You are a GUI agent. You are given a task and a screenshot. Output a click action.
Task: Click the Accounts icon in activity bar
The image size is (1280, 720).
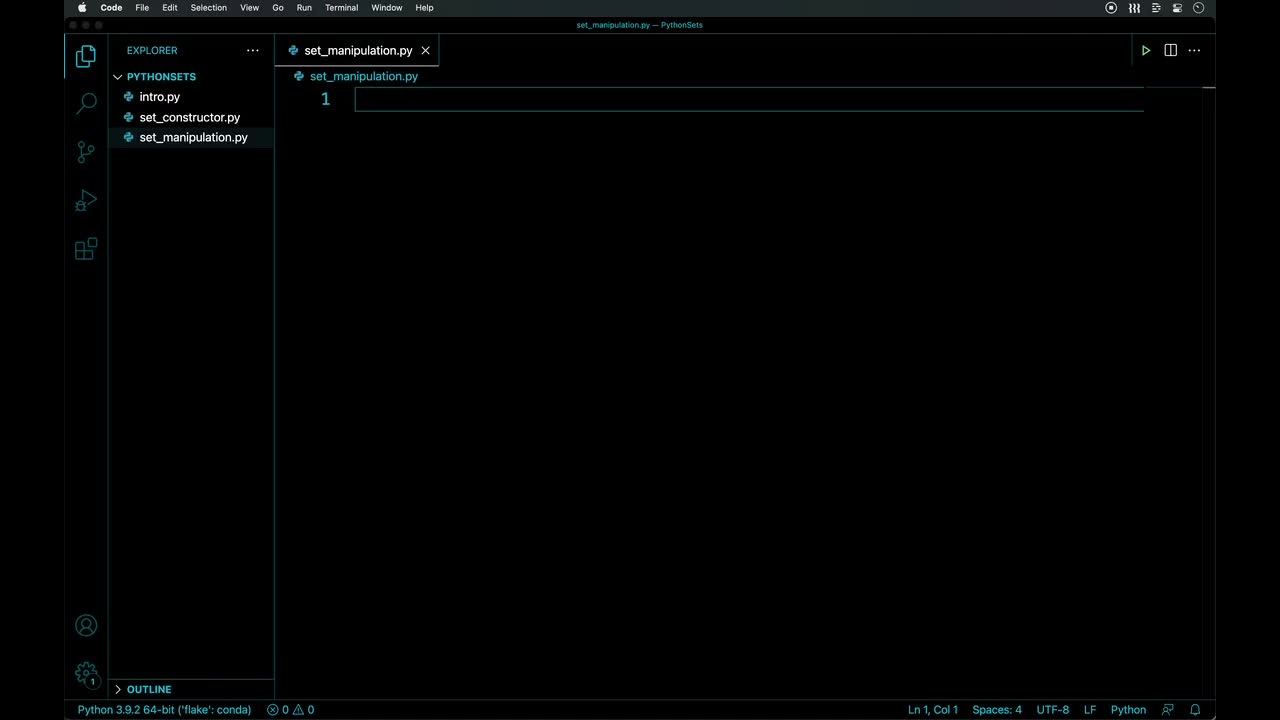click(86, 626)
